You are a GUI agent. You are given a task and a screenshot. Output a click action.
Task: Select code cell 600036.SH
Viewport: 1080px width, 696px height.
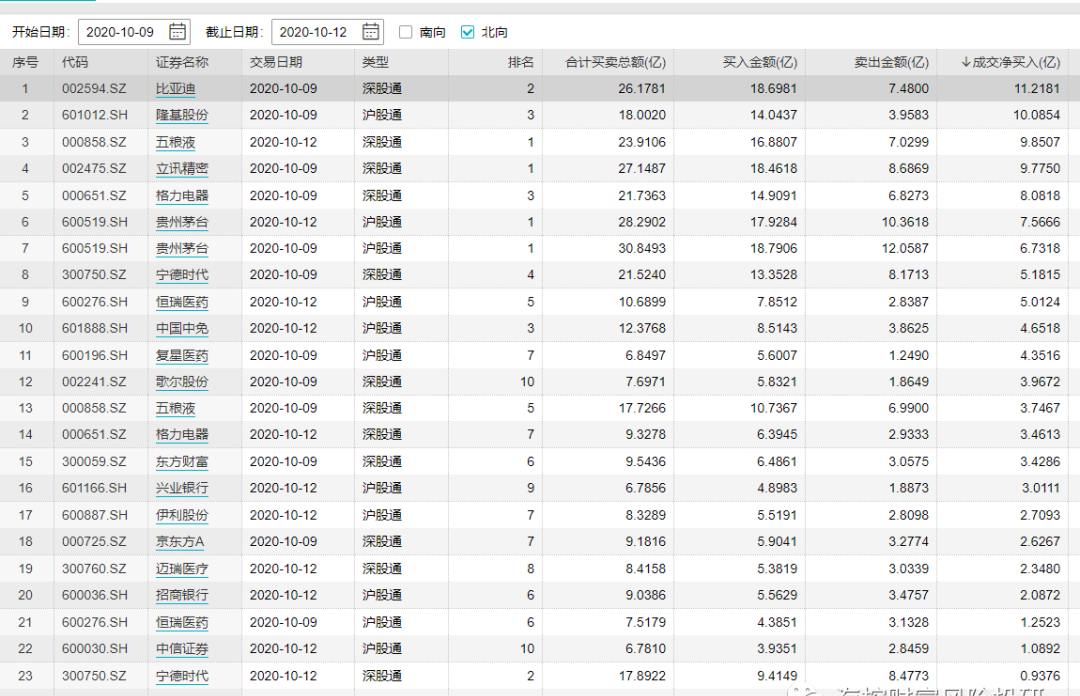pos(95,595)
